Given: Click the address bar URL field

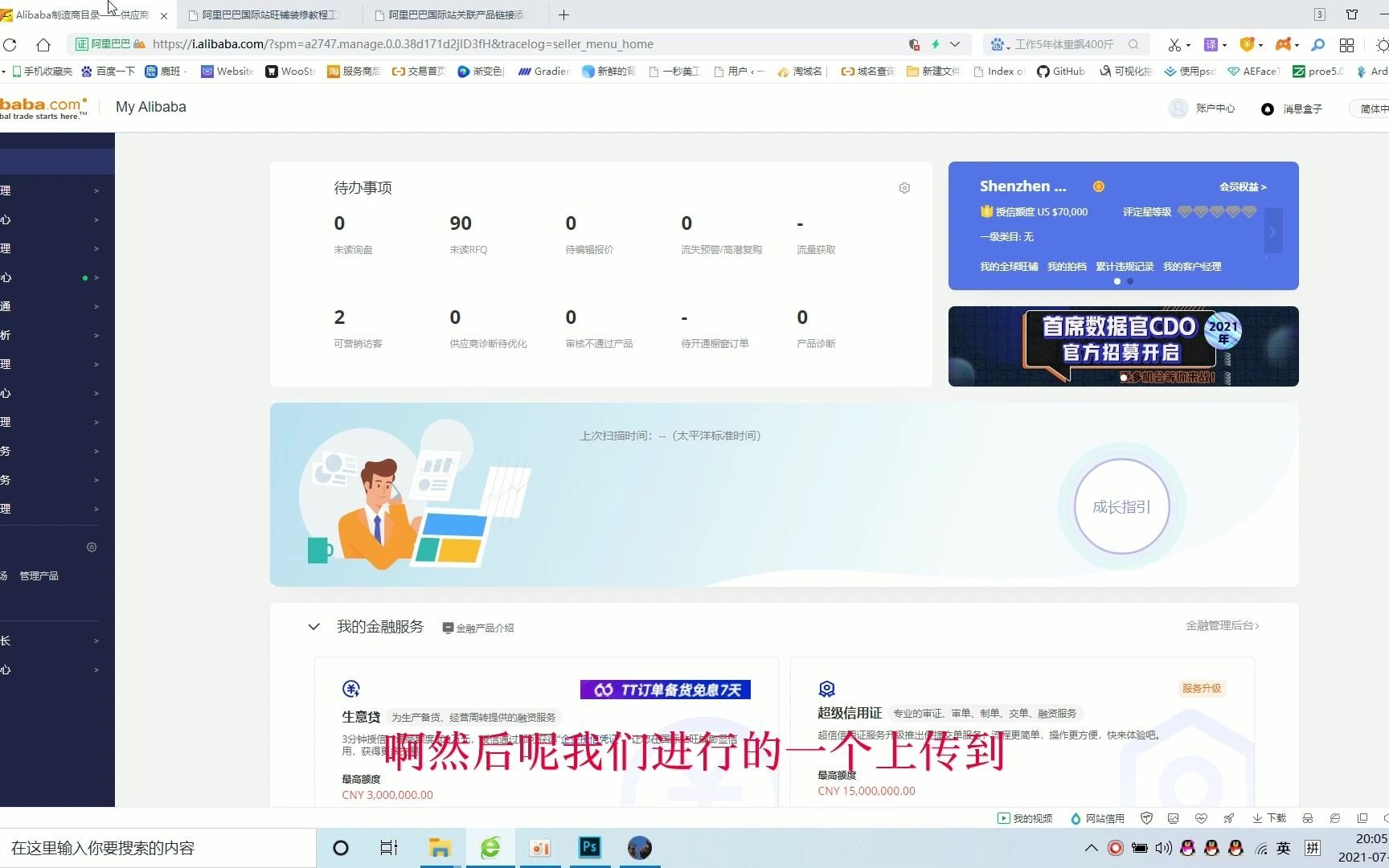Looking at the screenshot, I should click(x=402, y=44).
